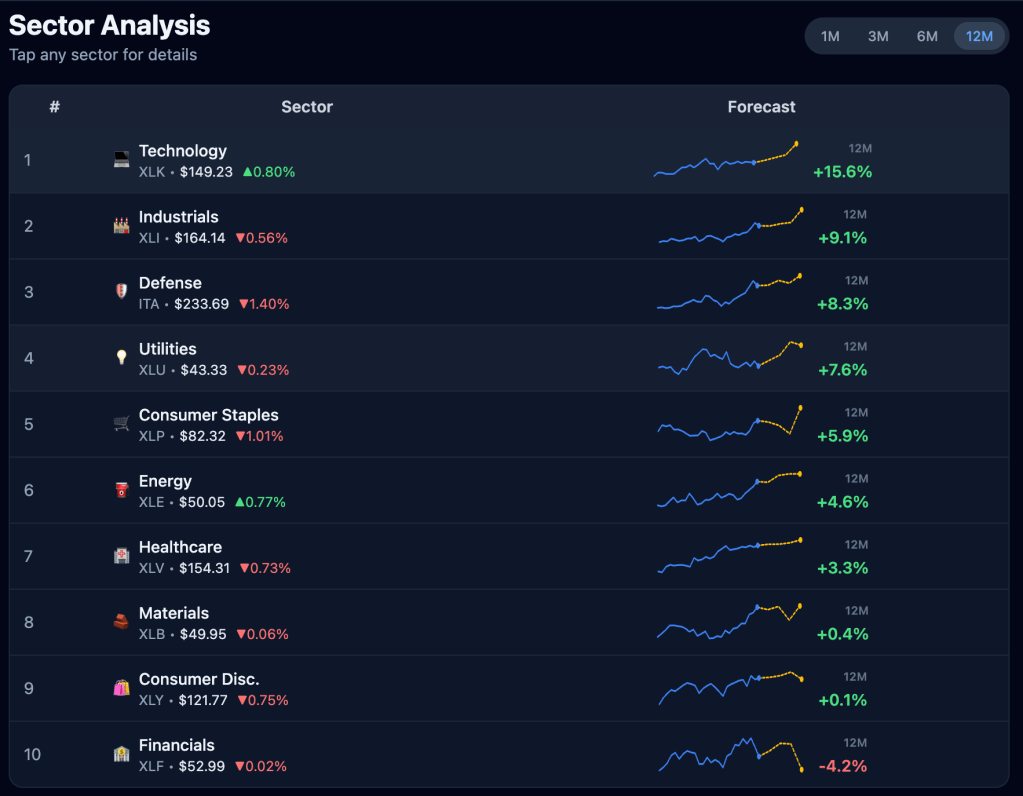Click the Defense shield icon
Image resolution: width=1023 pixels, height=796 pixels.
[121, 292]
